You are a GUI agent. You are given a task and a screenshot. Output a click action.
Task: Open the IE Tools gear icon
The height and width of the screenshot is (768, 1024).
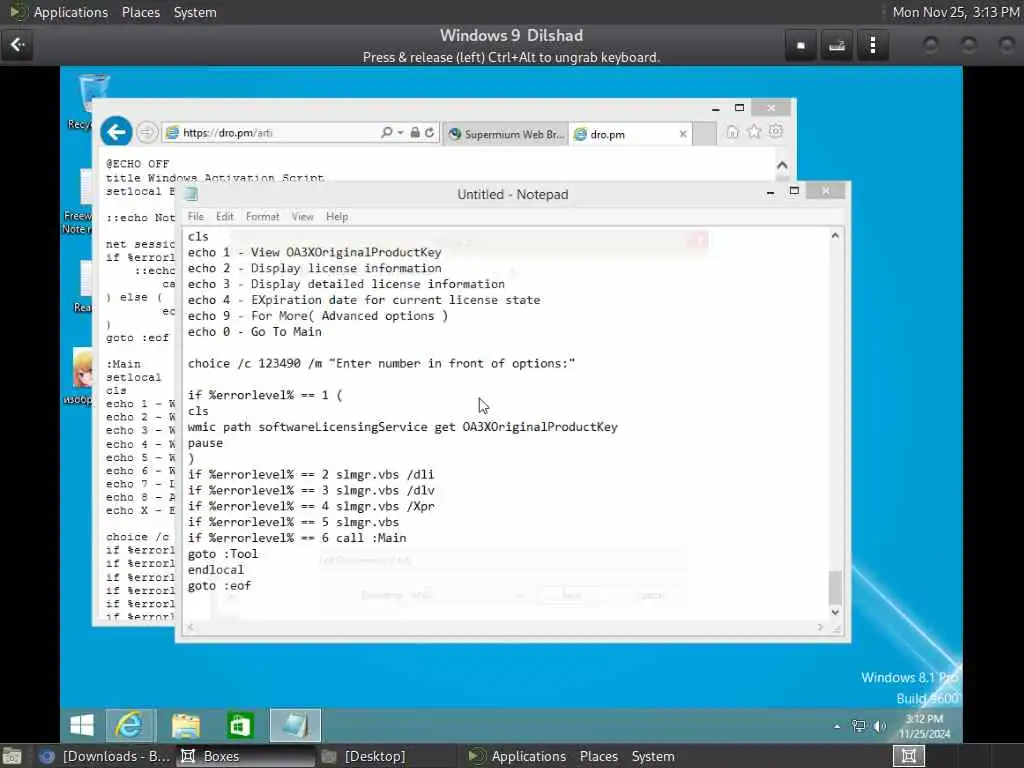776,131
